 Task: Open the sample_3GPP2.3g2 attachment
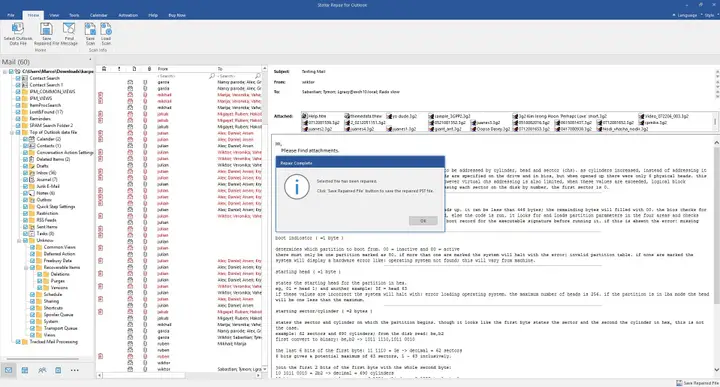[x=450, y=116]
